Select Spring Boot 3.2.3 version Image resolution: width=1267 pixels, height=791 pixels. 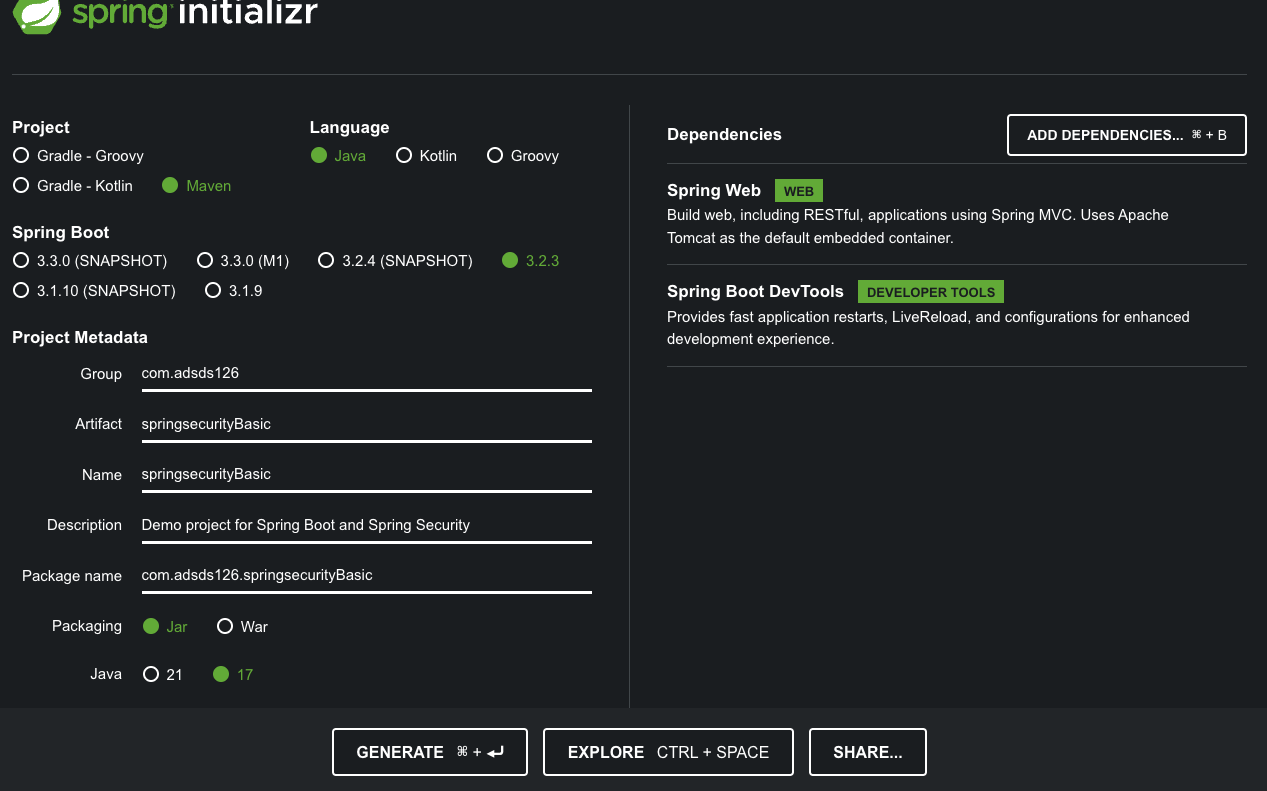[x=530, y=261]
